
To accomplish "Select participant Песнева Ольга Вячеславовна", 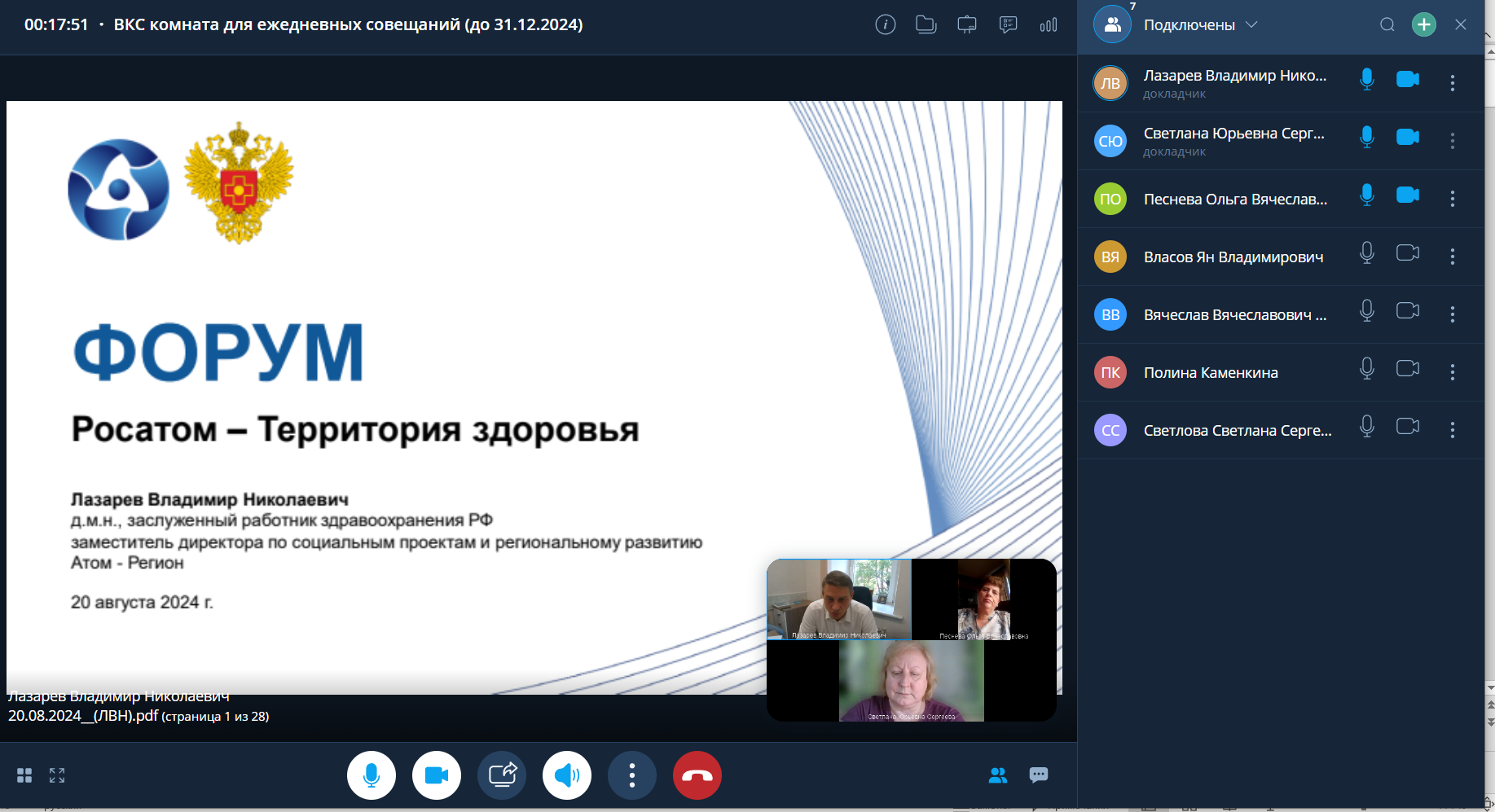I will [1234, 199].
